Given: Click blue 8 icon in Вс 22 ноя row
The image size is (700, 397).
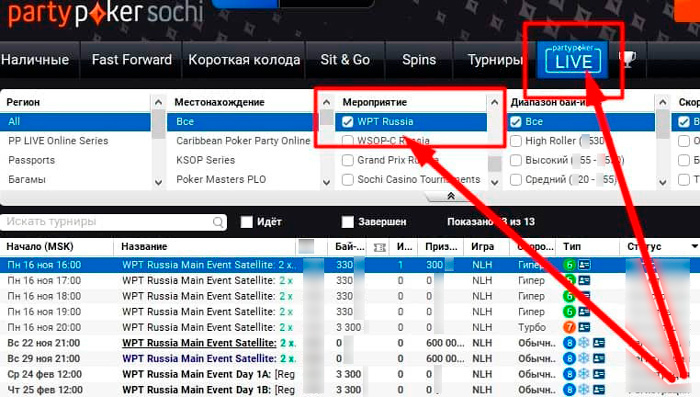Looking at the screenshot, I should click(x=569, y=343).
